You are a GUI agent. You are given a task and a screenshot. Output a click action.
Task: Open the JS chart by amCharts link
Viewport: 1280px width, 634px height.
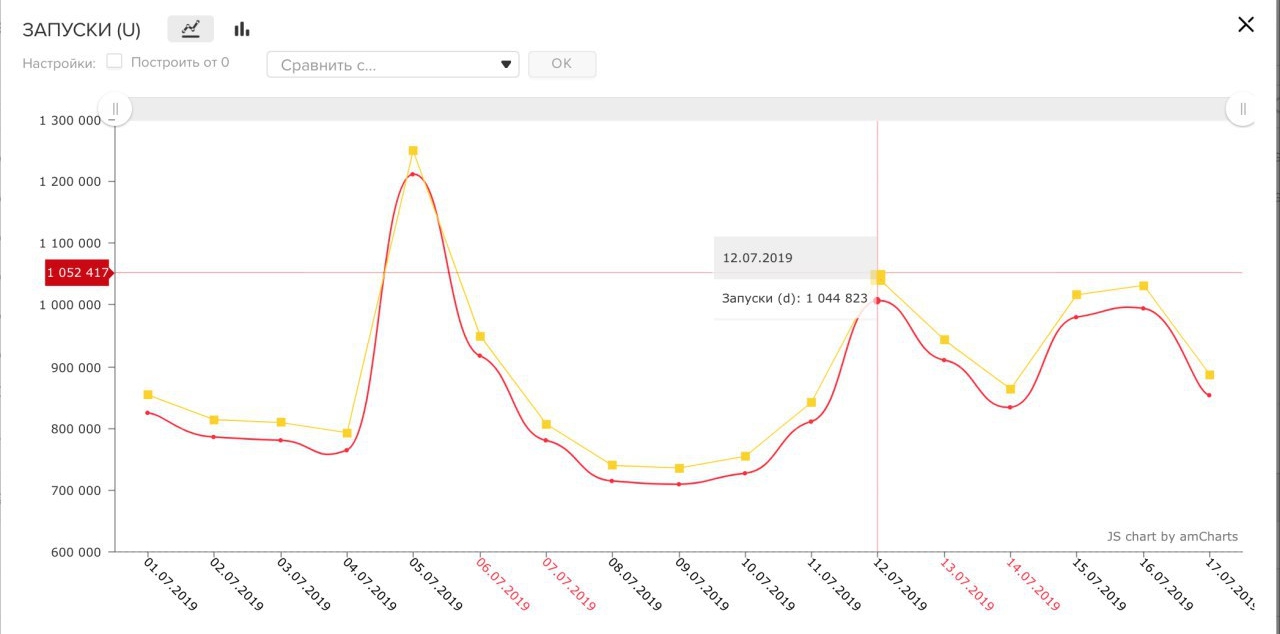click(1172, 537)
